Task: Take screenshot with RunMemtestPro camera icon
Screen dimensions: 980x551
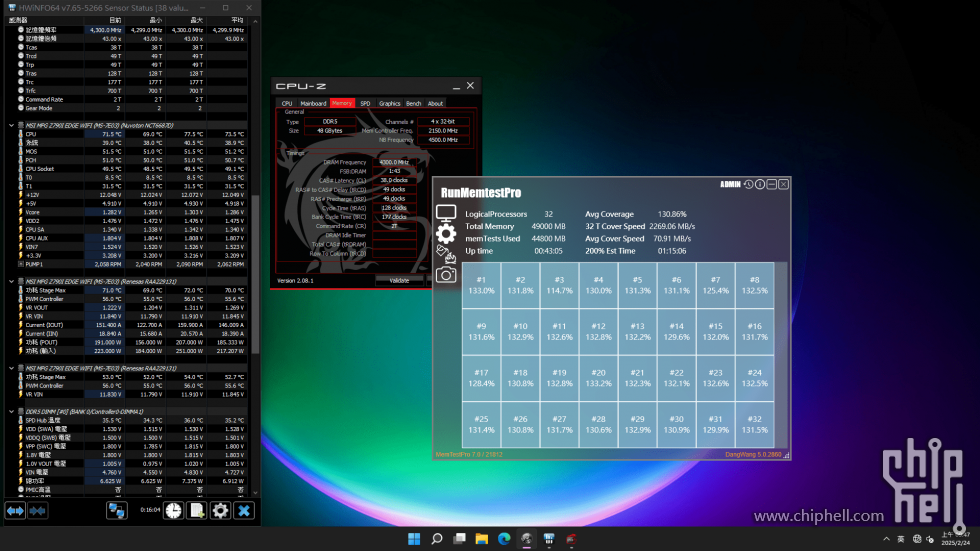Action: [446, 274]
